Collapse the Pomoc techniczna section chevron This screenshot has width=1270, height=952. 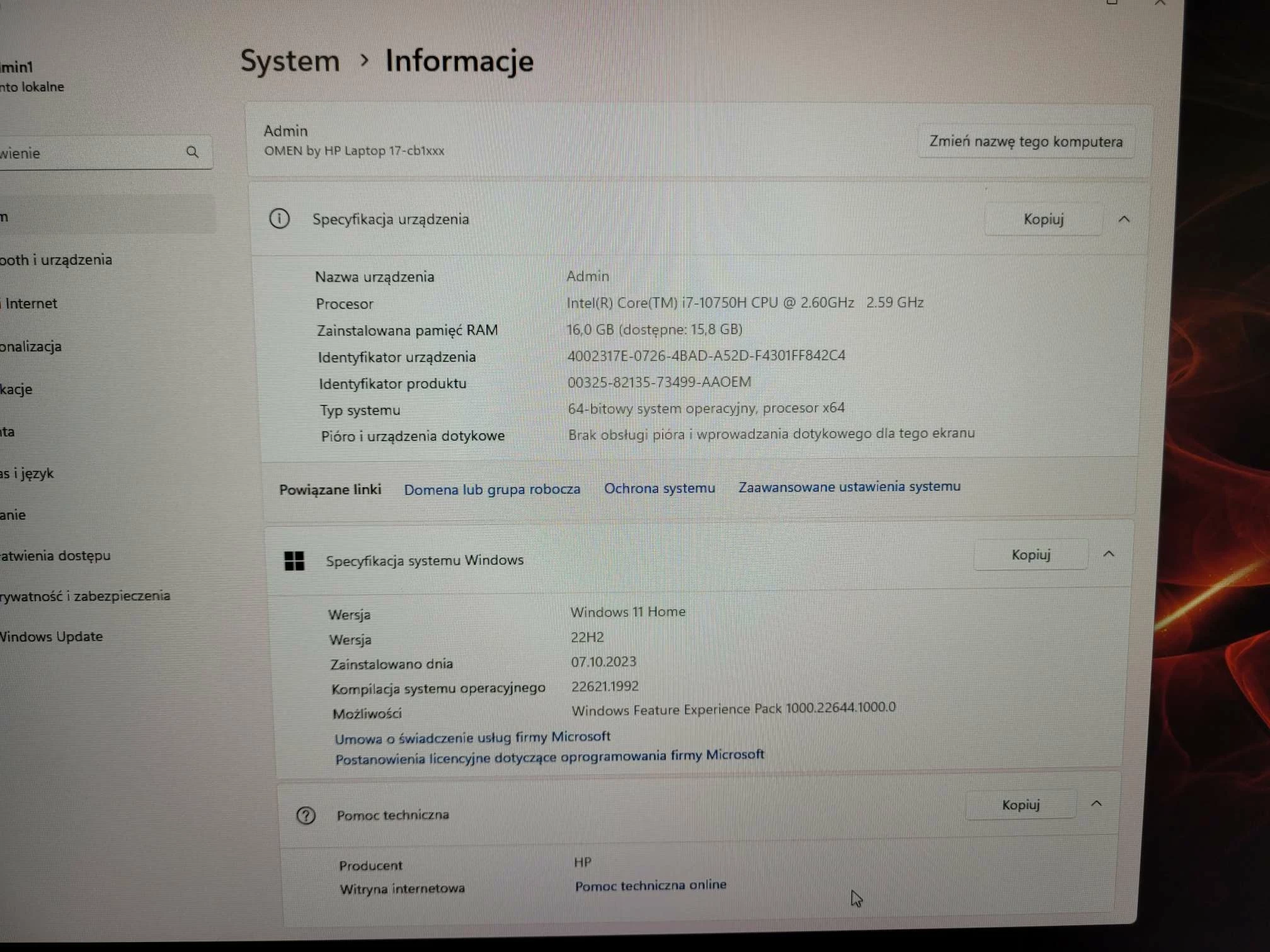pos(1096,804)
